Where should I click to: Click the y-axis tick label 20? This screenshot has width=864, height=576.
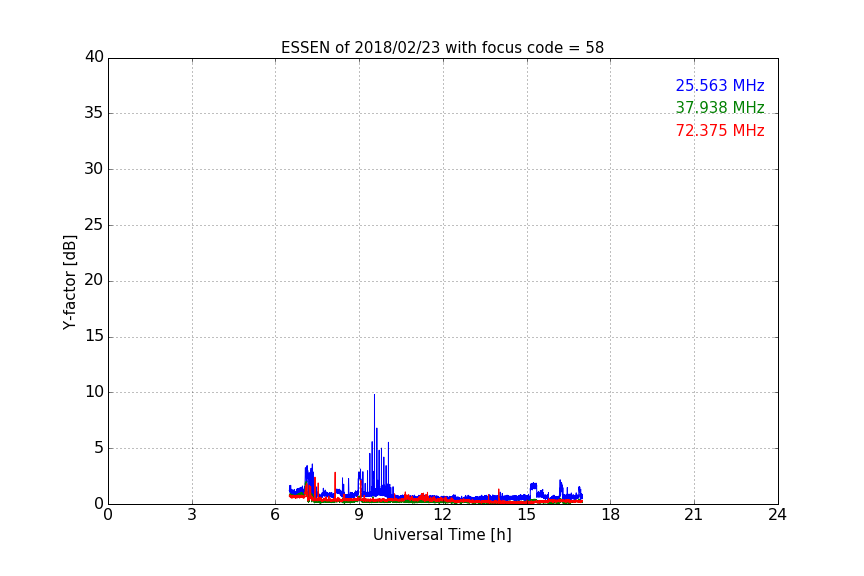click(x=94, y=280)
